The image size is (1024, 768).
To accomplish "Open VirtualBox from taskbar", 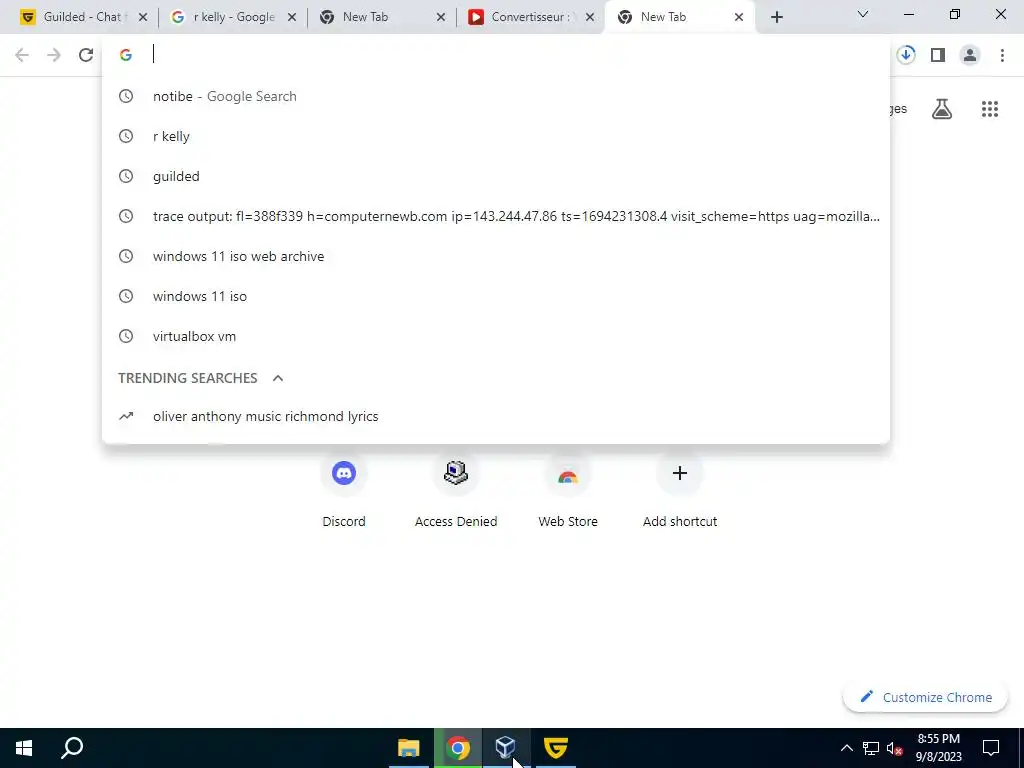I will (x=506, y=748).
